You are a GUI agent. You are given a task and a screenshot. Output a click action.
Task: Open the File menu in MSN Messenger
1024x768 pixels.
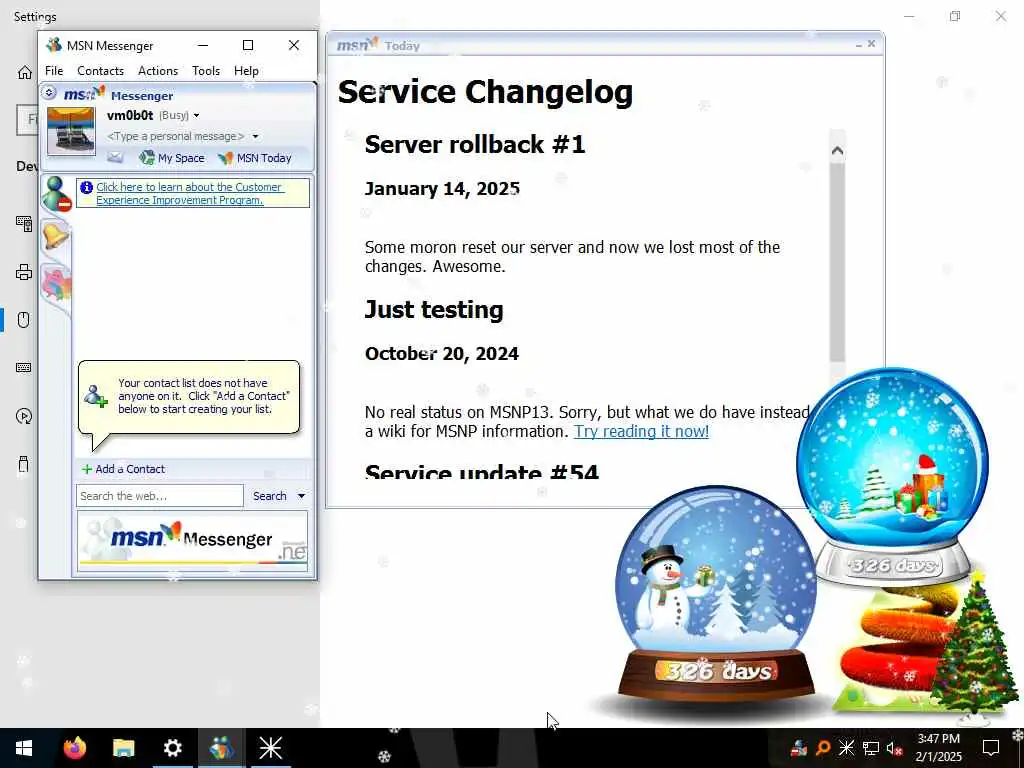54,71
